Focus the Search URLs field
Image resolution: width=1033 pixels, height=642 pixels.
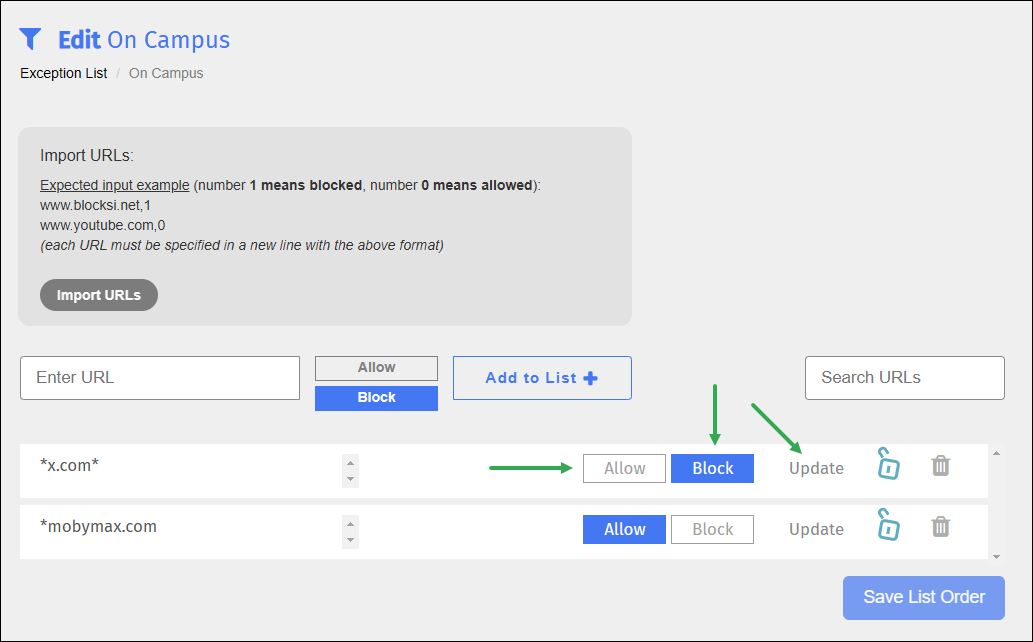coord(905,378)
